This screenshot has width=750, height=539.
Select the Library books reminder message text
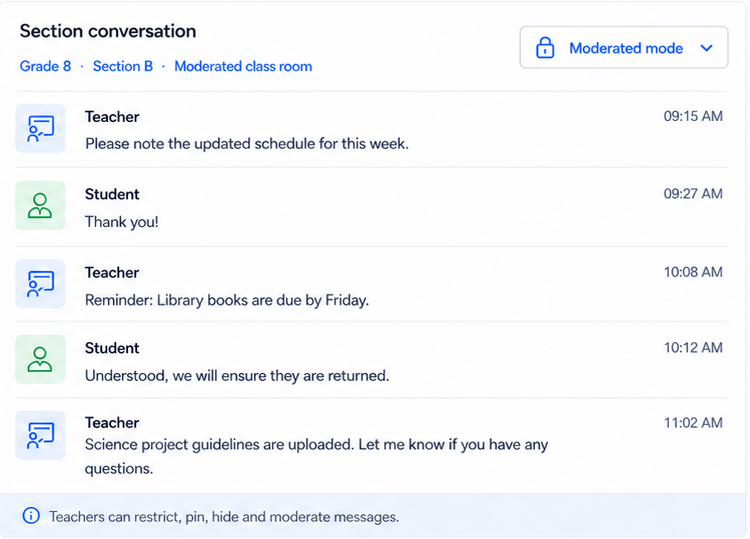click(x=227, y=300)
